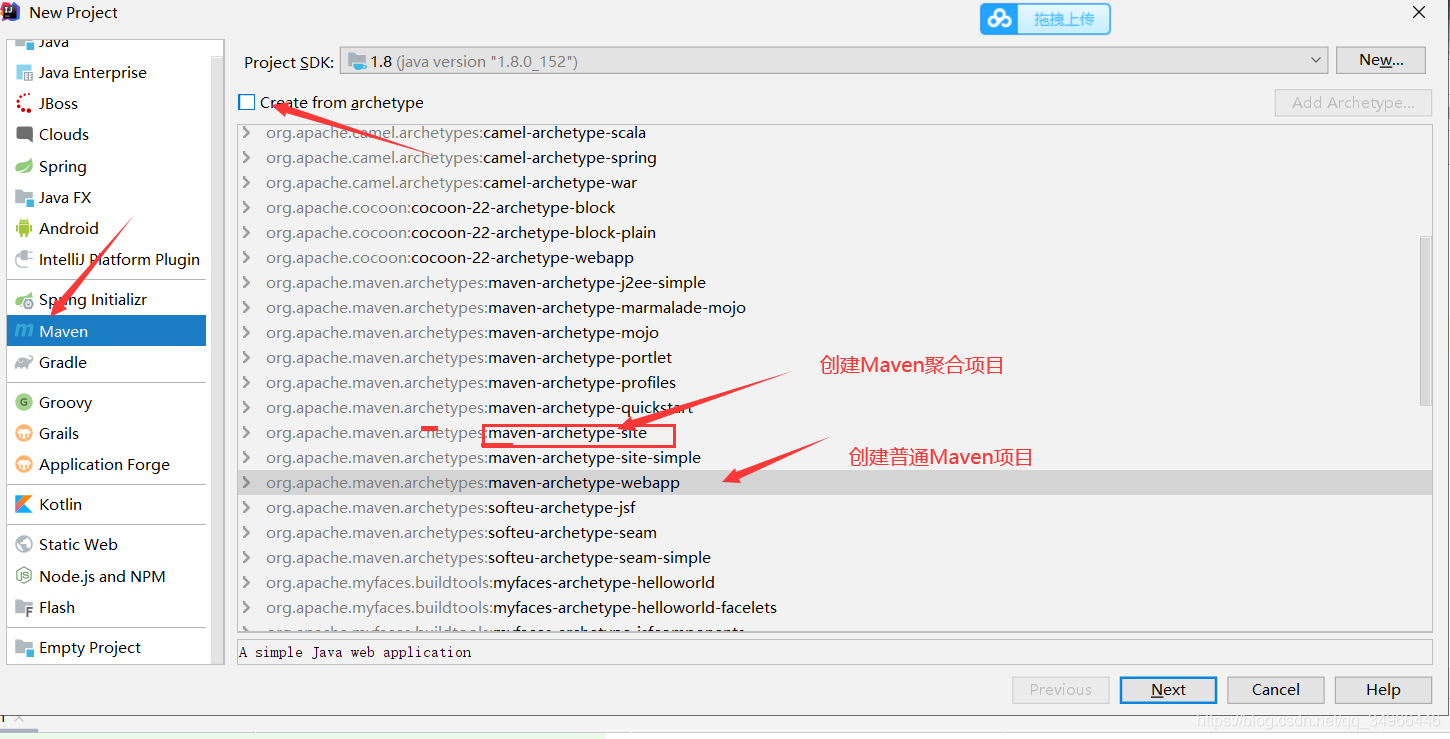Open the Help button

point(1383,690)
